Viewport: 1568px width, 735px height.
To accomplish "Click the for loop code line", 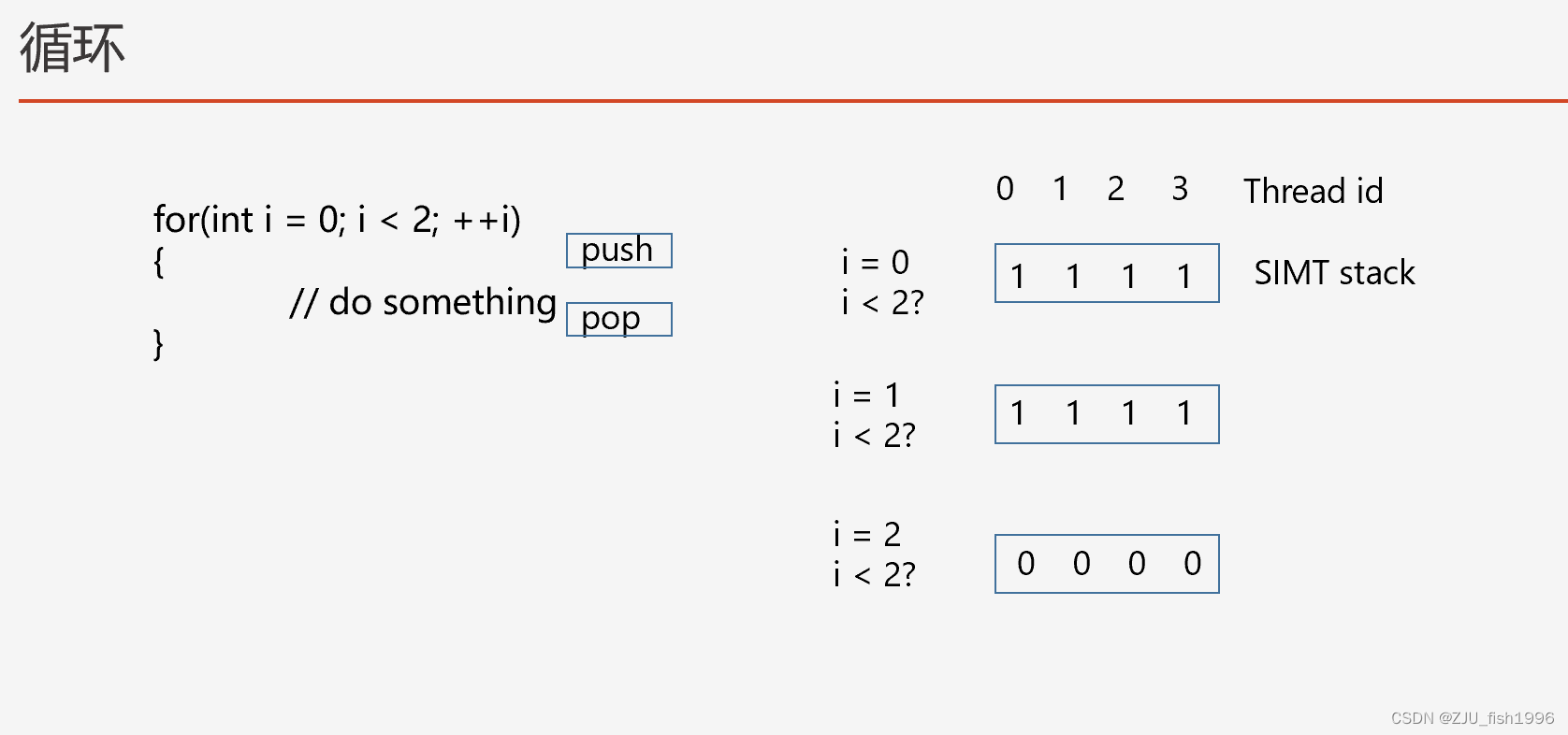I will pyautogui.click(x=337, y=220).
